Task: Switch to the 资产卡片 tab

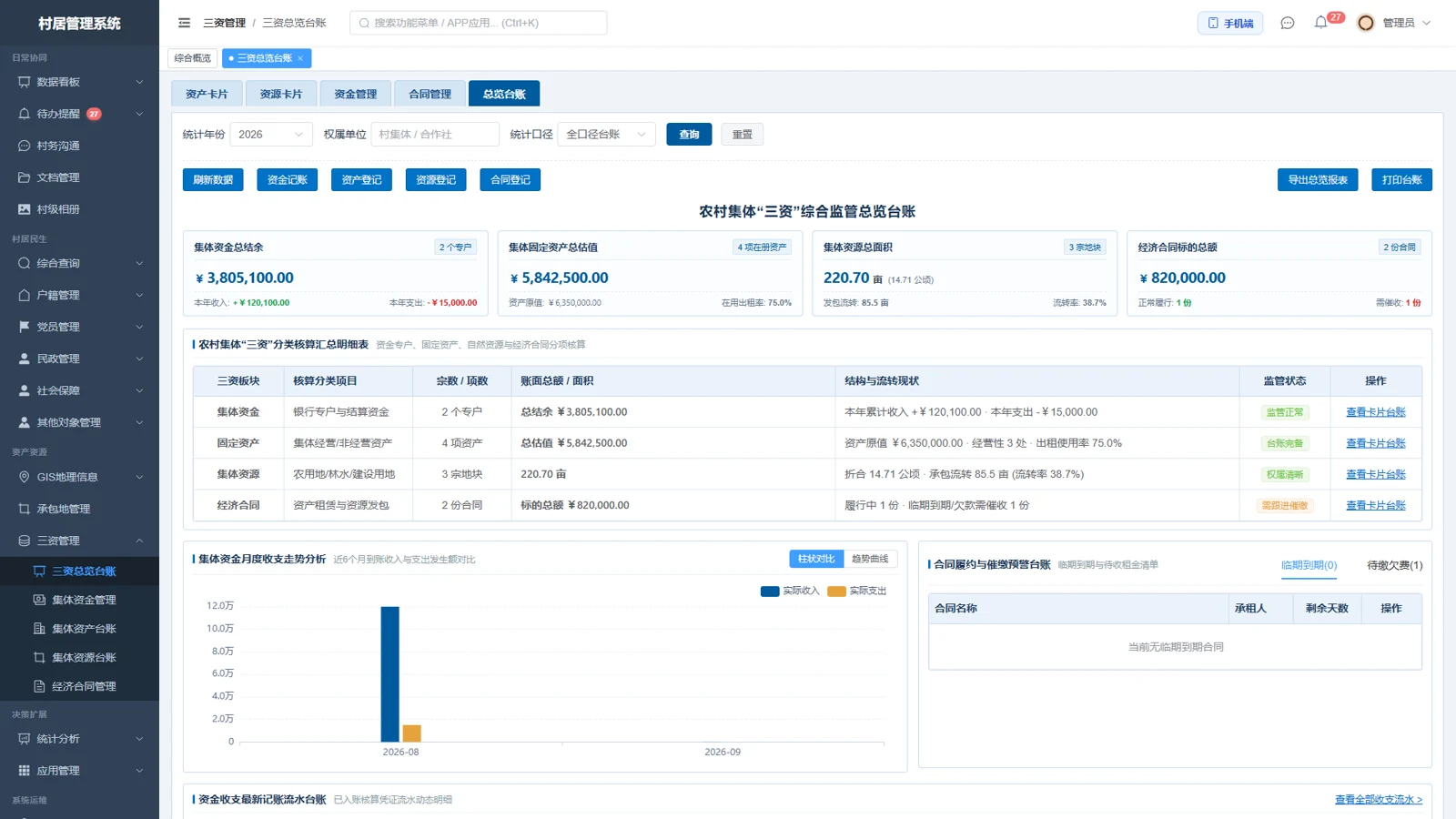Action: [x=207, y=94]
